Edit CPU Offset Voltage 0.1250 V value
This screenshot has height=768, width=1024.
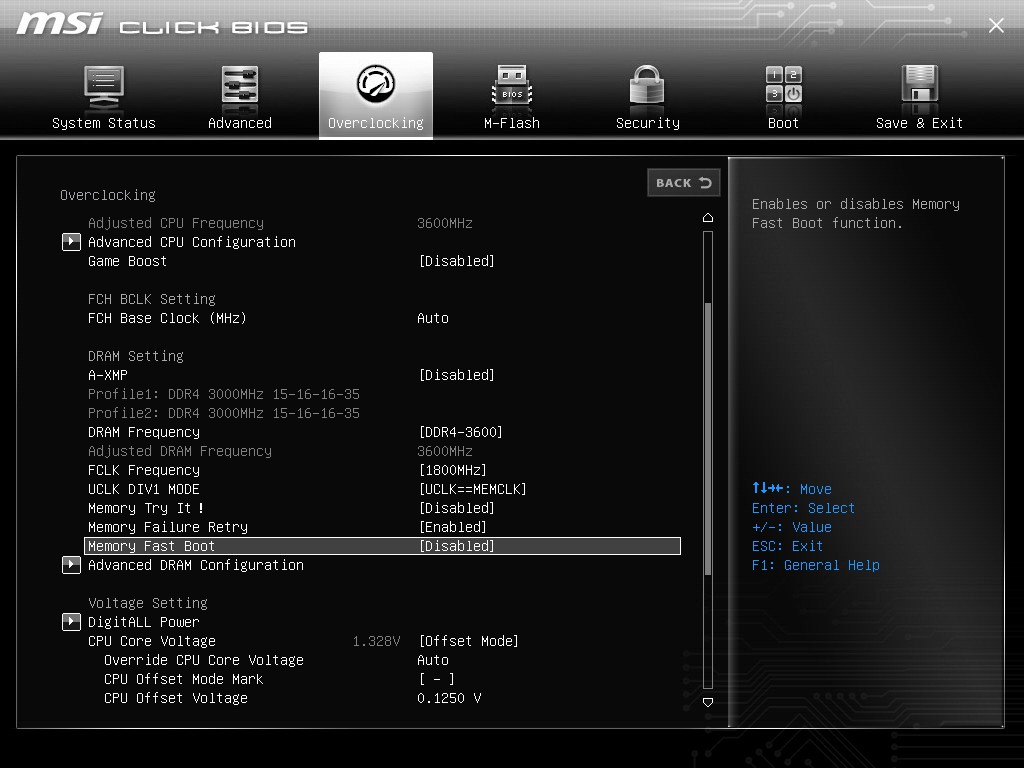[449, 698]
